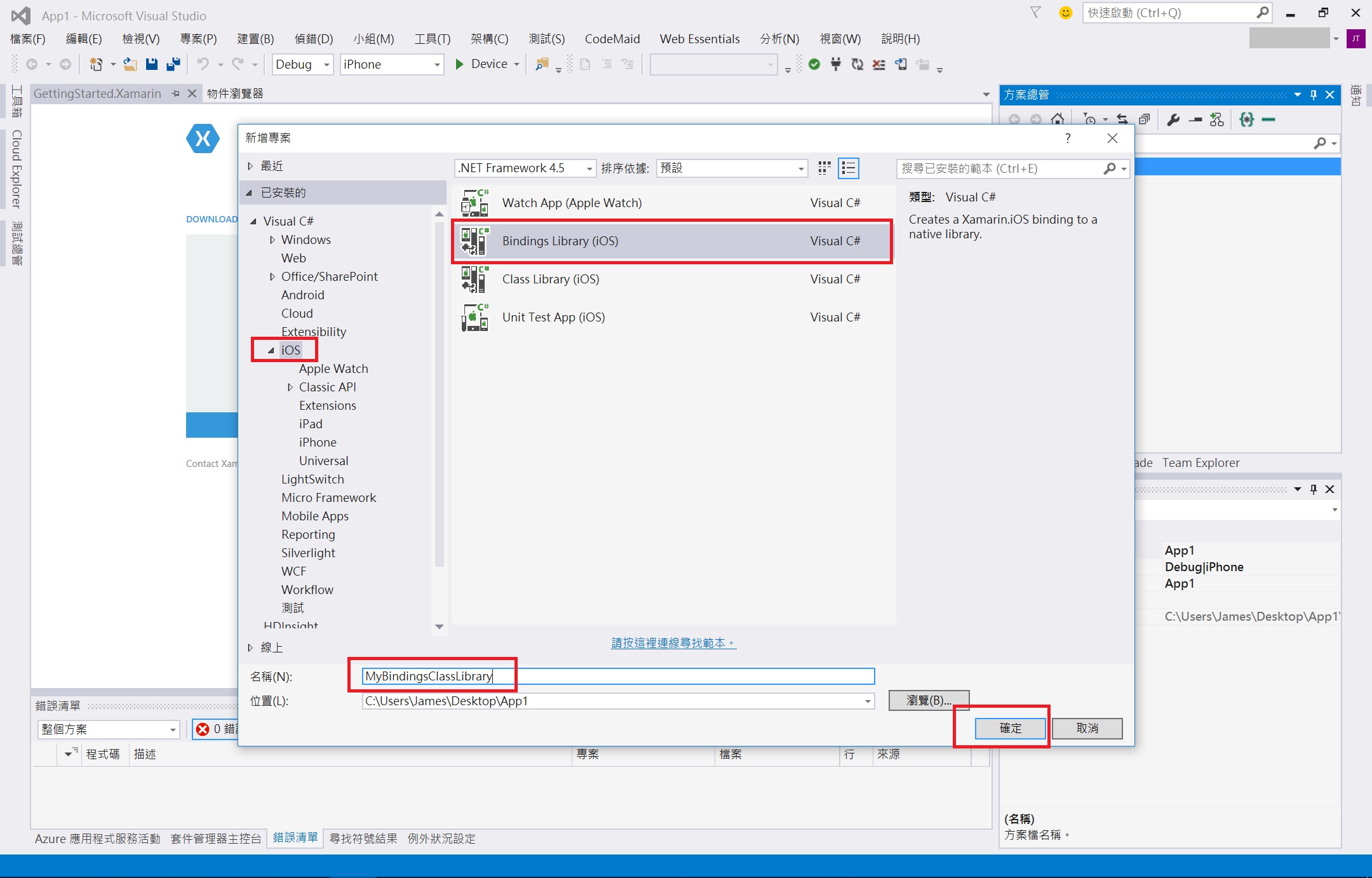Screen dimensions: 1372x878
Task: Click the 取消 button
Action: pos(1087,728)
